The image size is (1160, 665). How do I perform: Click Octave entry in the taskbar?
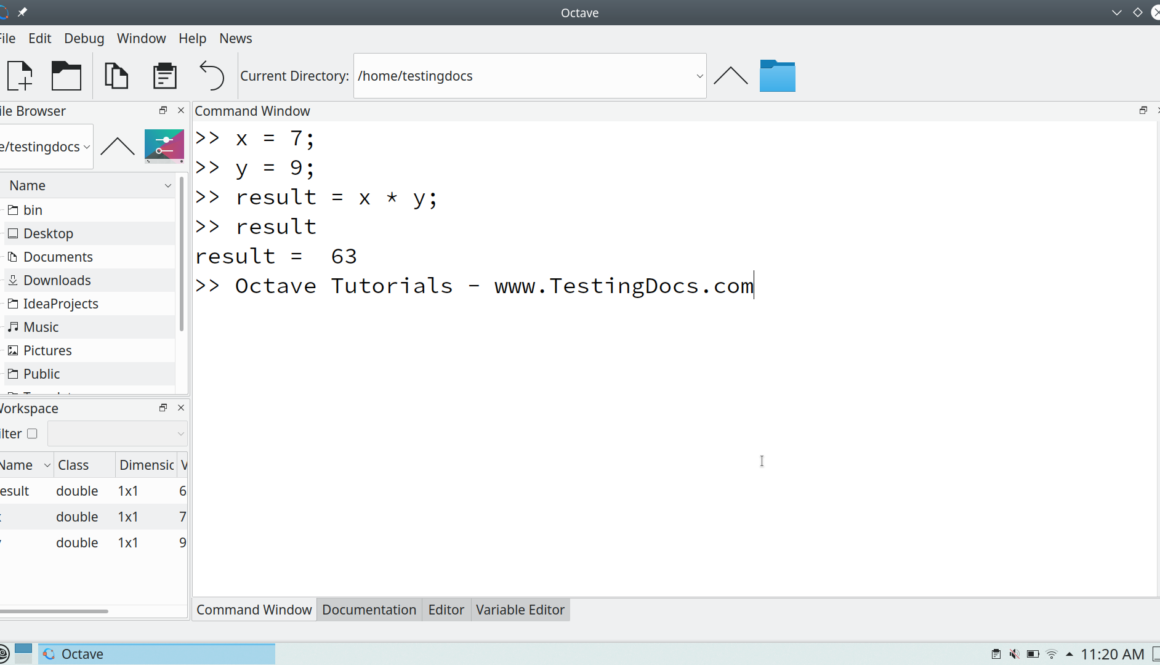click(x=157, y=654)
